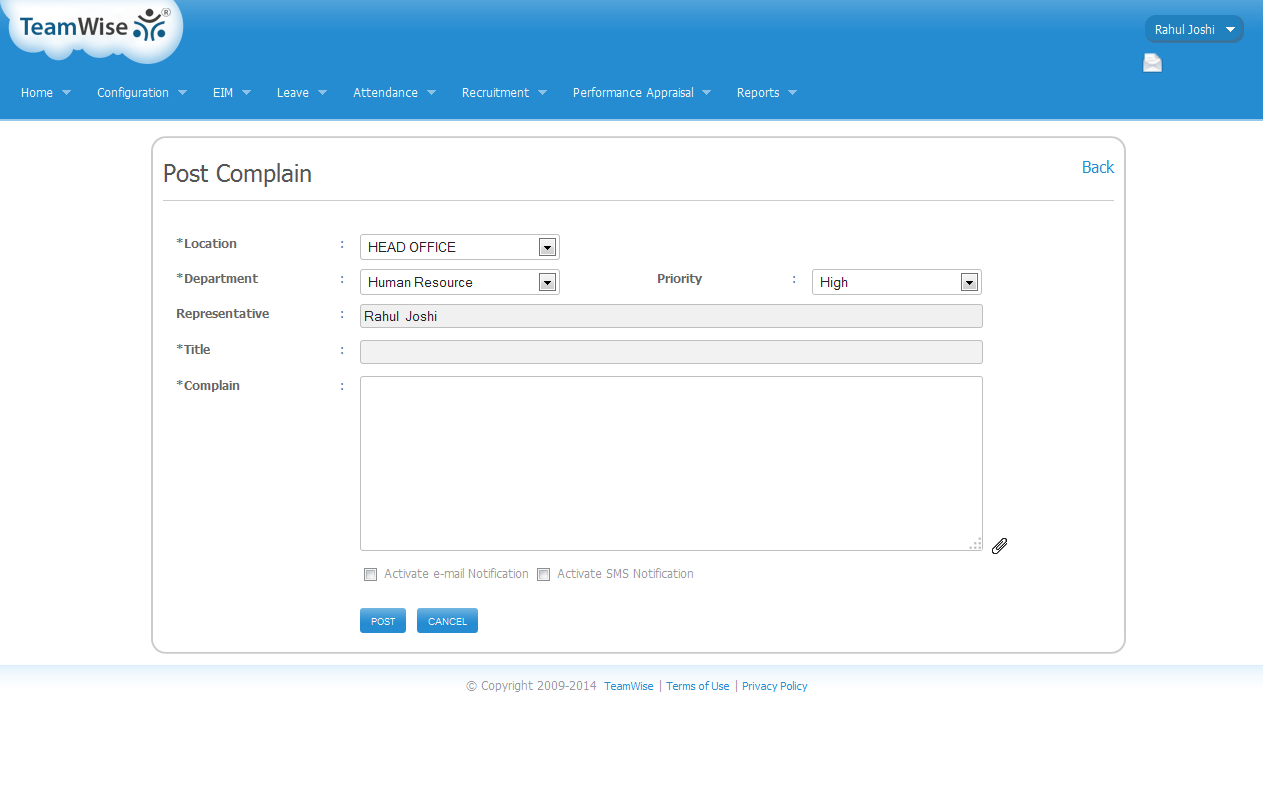Tick the Activate SMS Notification checkbox
1263x791 pixels.
click(x=544, y=574)
